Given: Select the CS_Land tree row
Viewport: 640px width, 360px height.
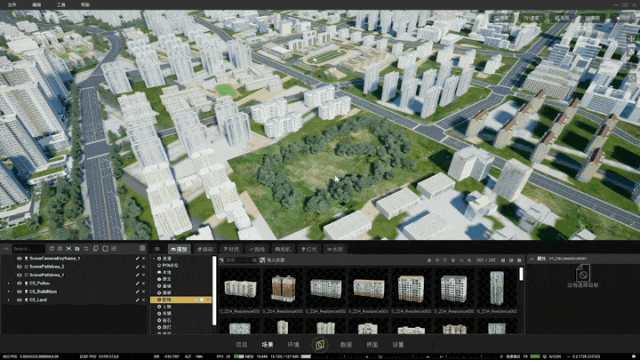Looking at the screenshot, I should [x=73, y=300].
